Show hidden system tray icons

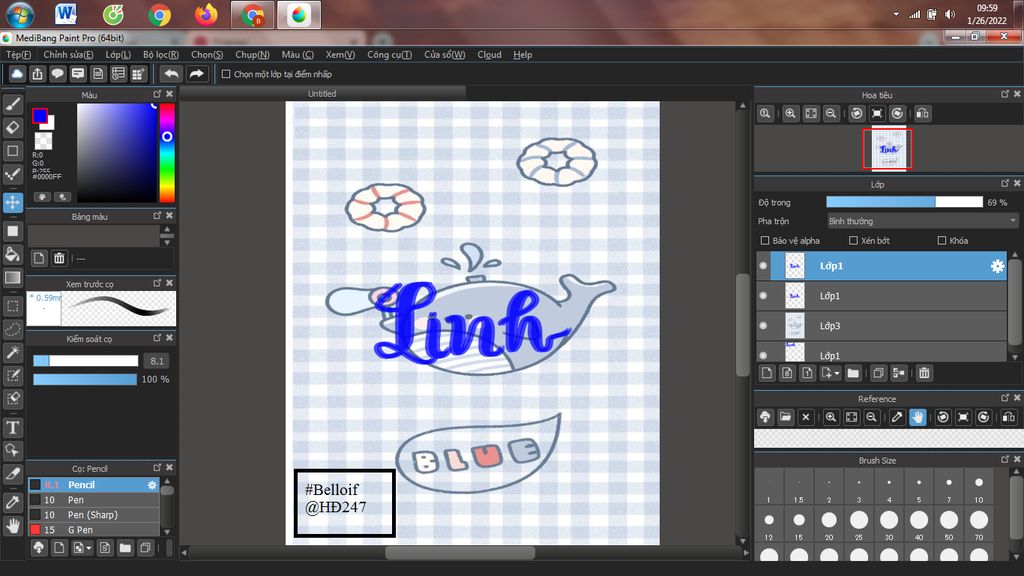click(896, 14)
